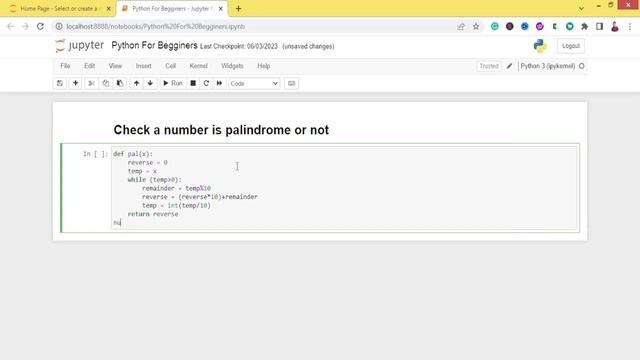Click the Python 3 (ipykernel) kernel name
Screen dimensions: 640x360
[x=547, y=66]
